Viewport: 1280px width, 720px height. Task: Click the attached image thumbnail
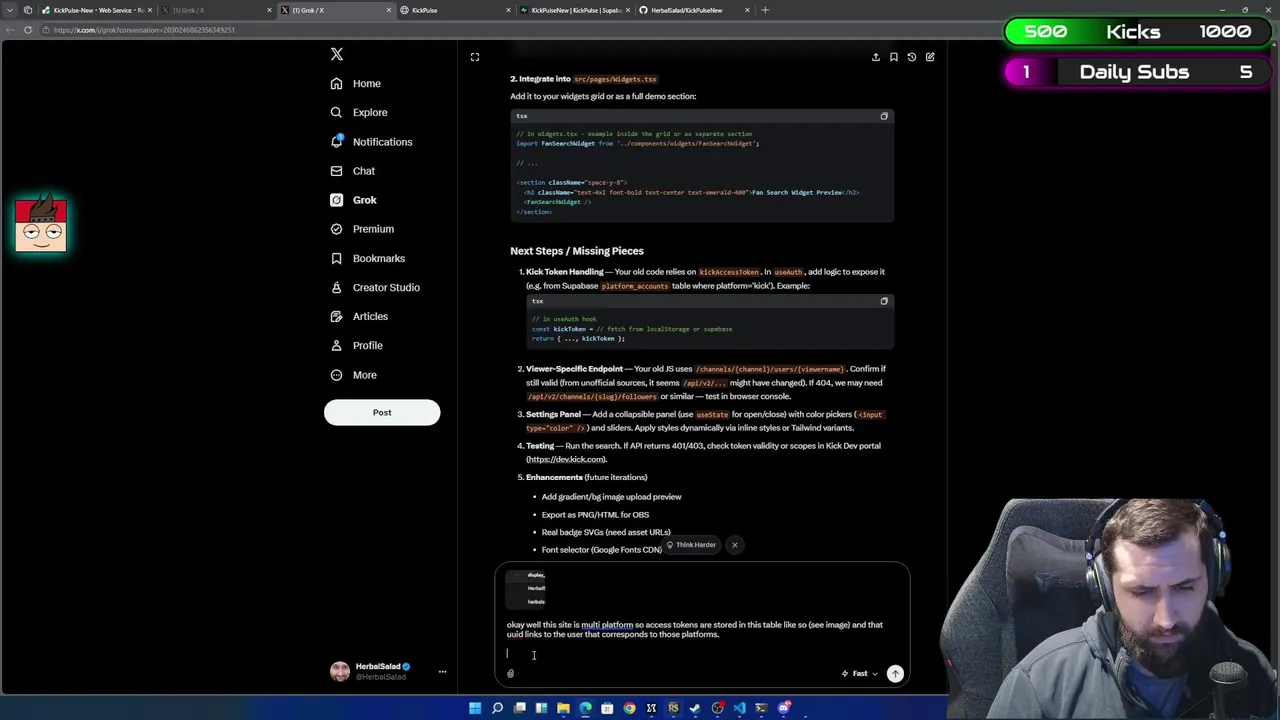pos(526,588)
